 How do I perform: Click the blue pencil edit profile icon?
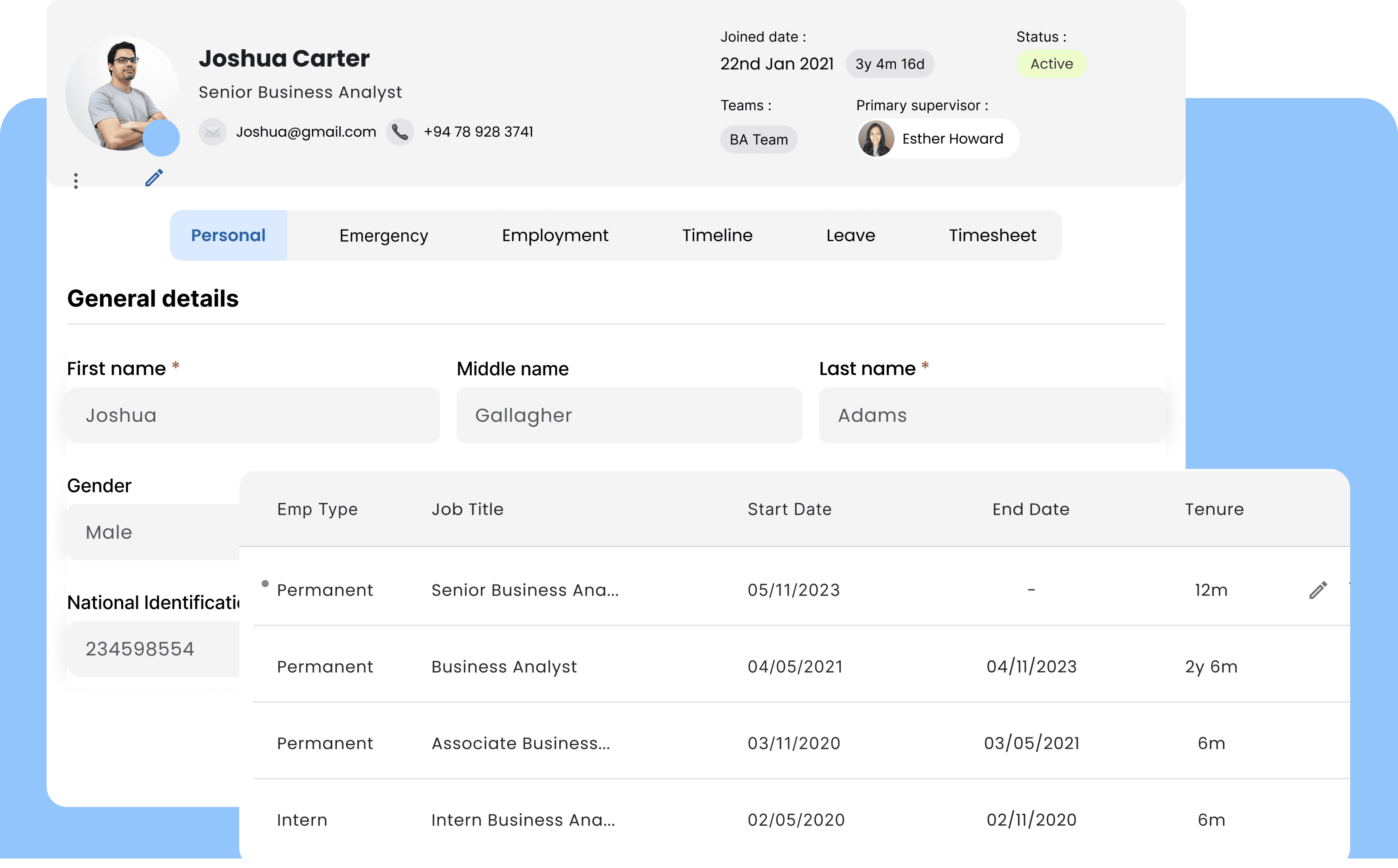coord(154,178)
